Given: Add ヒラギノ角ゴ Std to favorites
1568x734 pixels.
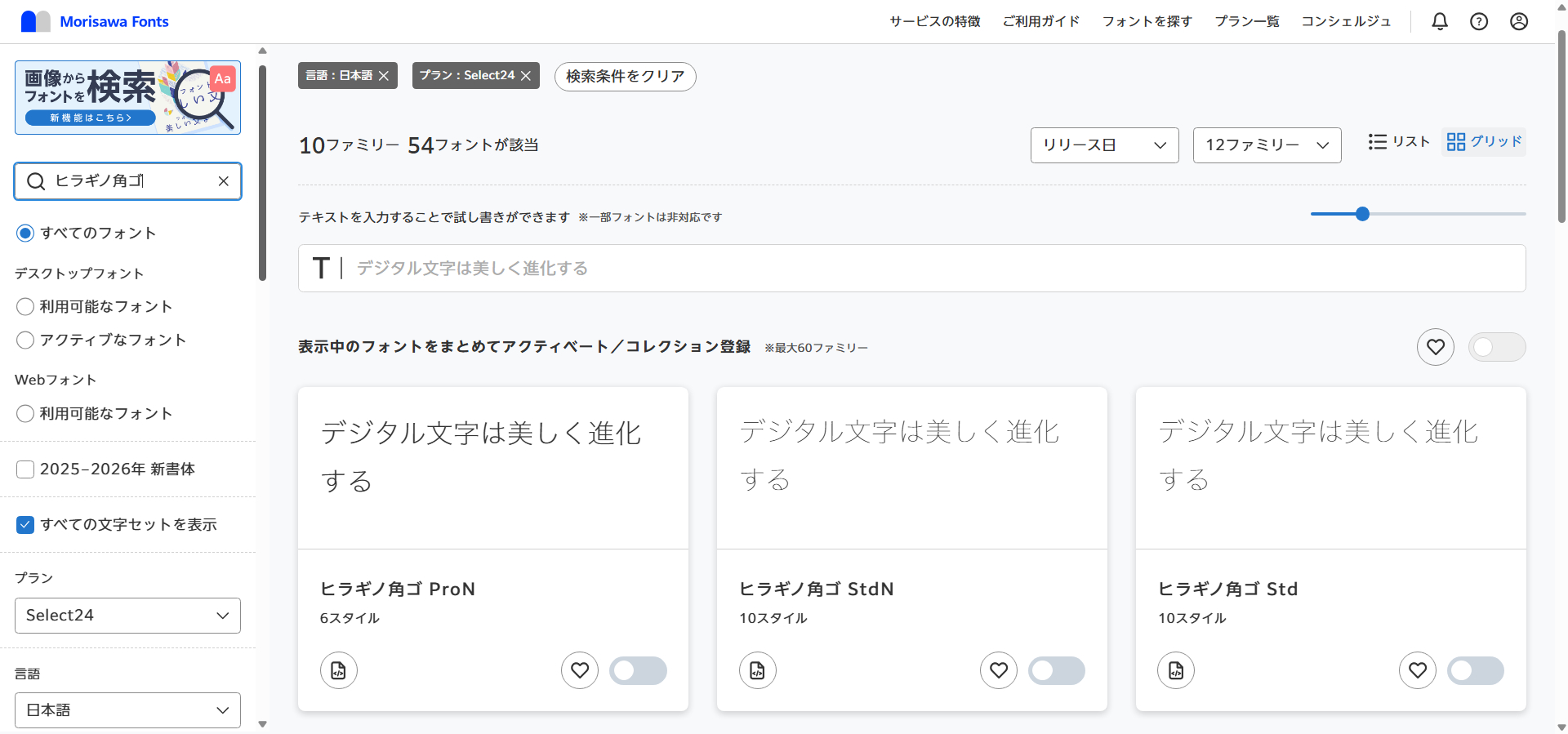Looking at the screenshot, I should coord(1418,671).
